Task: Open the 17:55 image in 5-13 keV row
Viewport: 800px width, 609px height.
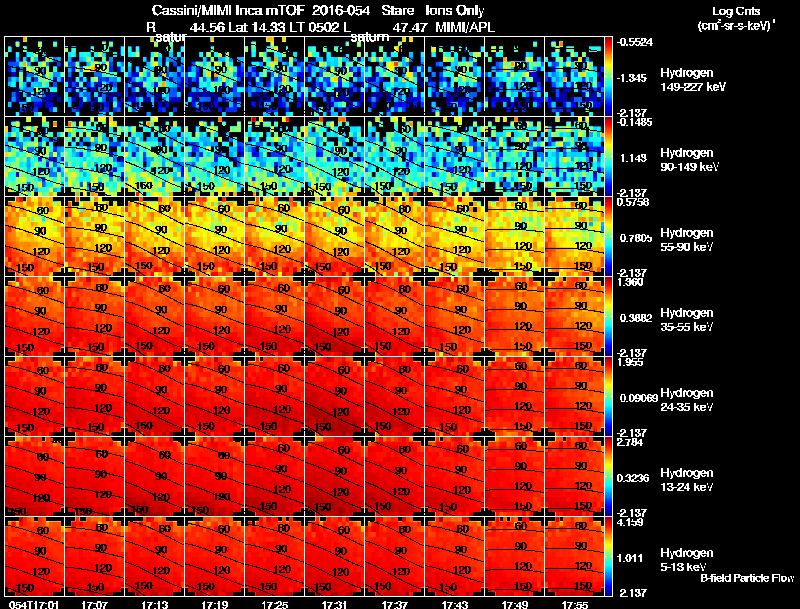Action: (x=574, y=556)
